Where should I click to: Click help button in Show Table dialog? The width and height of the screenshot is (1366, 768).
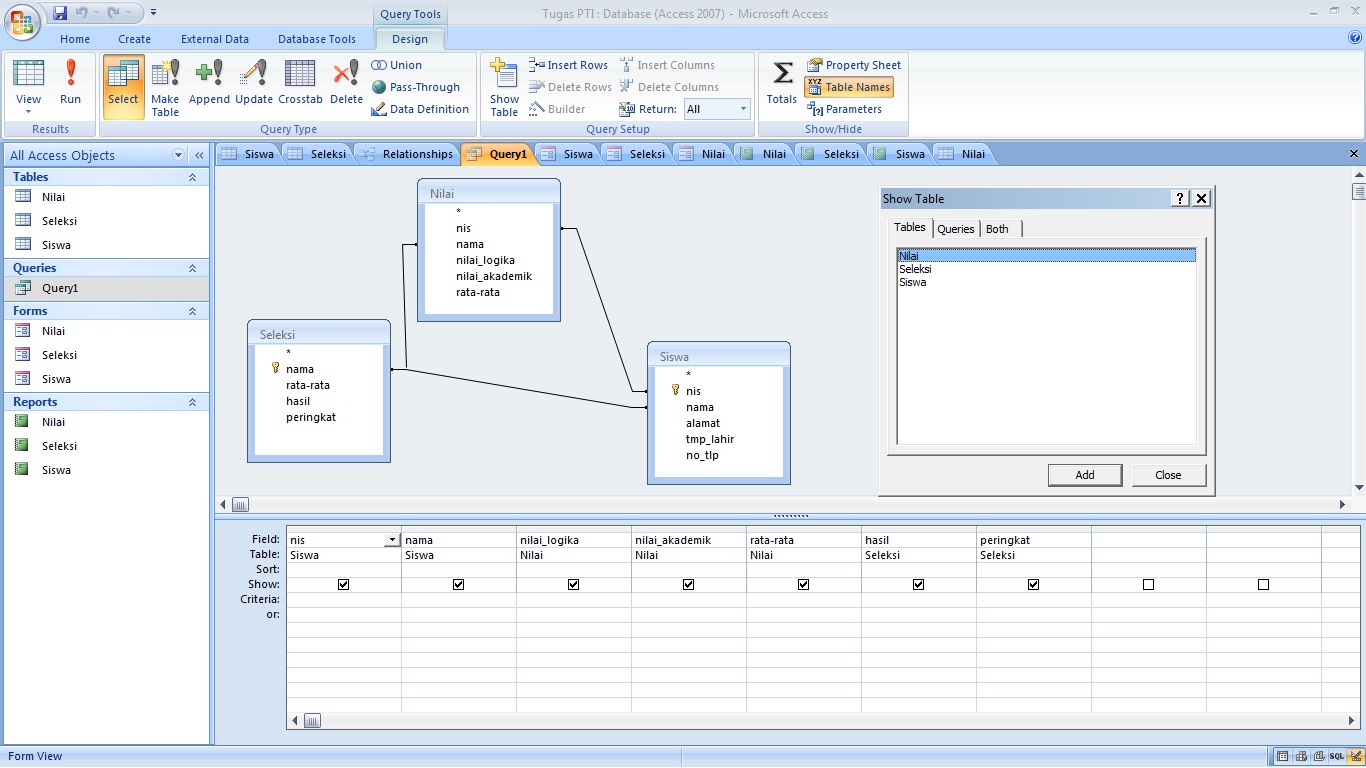pos(1180,198)
